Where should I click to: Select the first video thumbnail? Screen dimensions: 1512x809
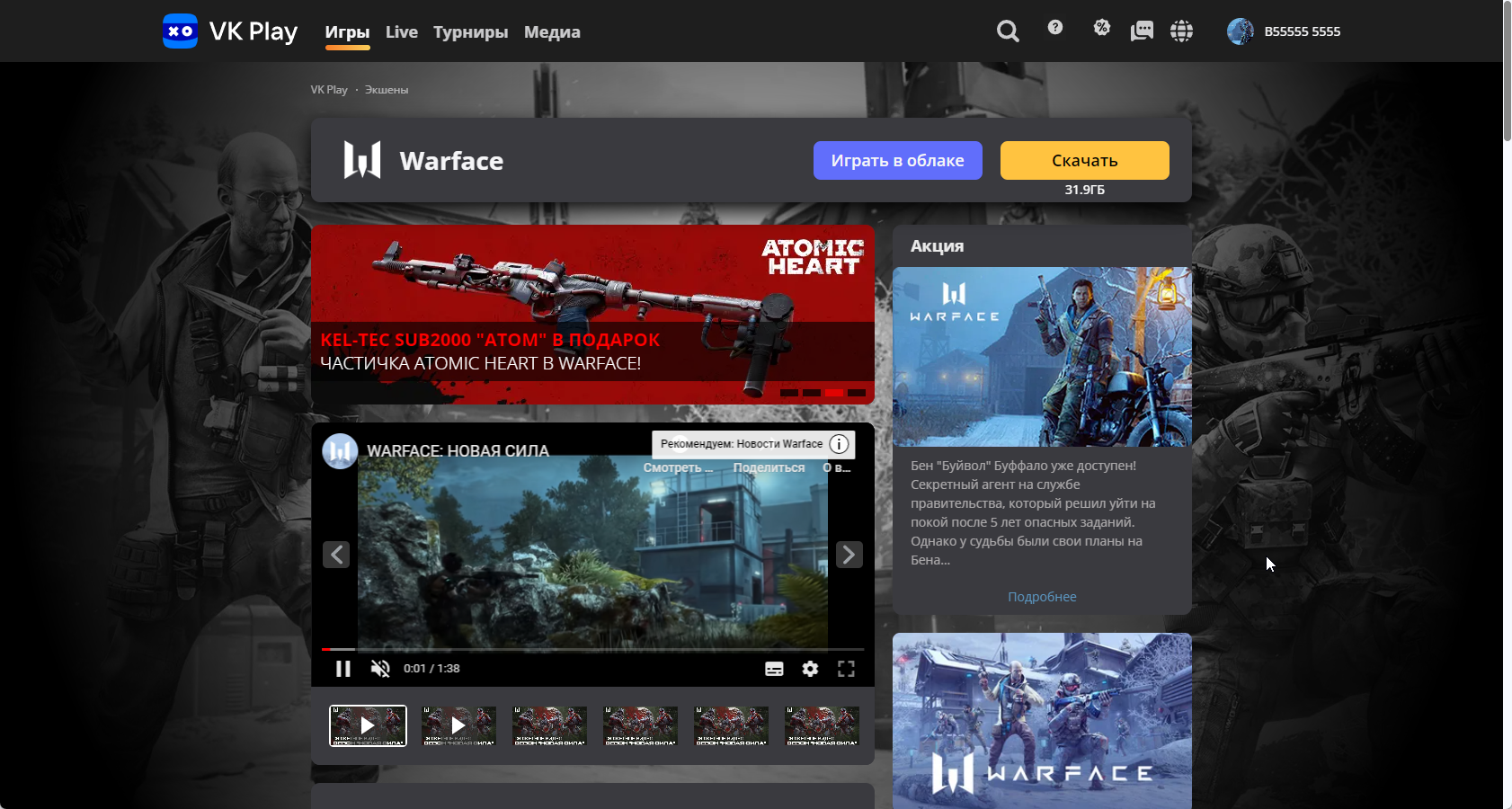pyautogui.click(x=368, y=725)
